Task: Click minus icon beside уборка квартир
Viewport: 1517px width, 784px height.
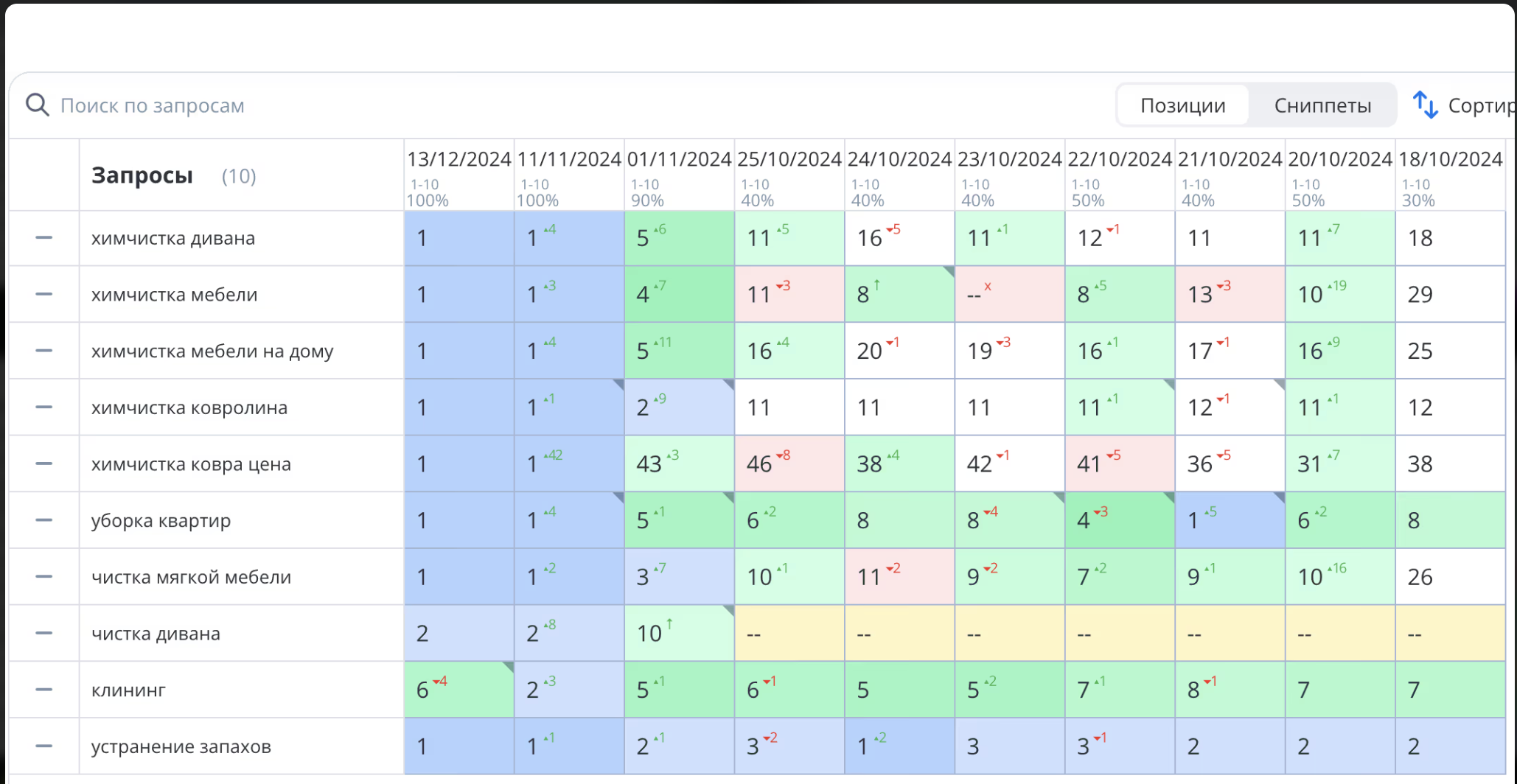Action: [x=44, y=520]
